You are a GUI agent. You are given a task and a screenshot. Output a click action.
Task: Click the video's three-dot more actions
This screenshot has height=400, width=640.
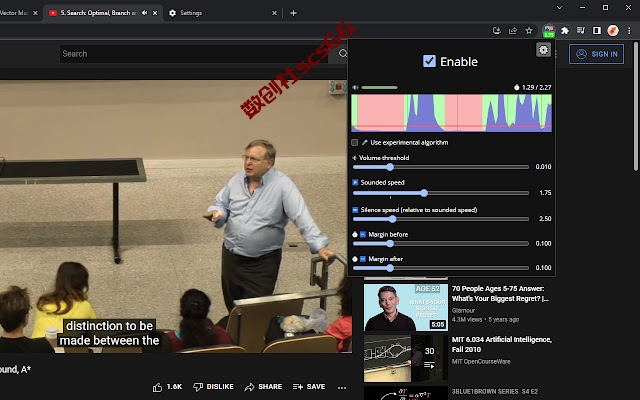pyautogui.click(x=342, y=387)
